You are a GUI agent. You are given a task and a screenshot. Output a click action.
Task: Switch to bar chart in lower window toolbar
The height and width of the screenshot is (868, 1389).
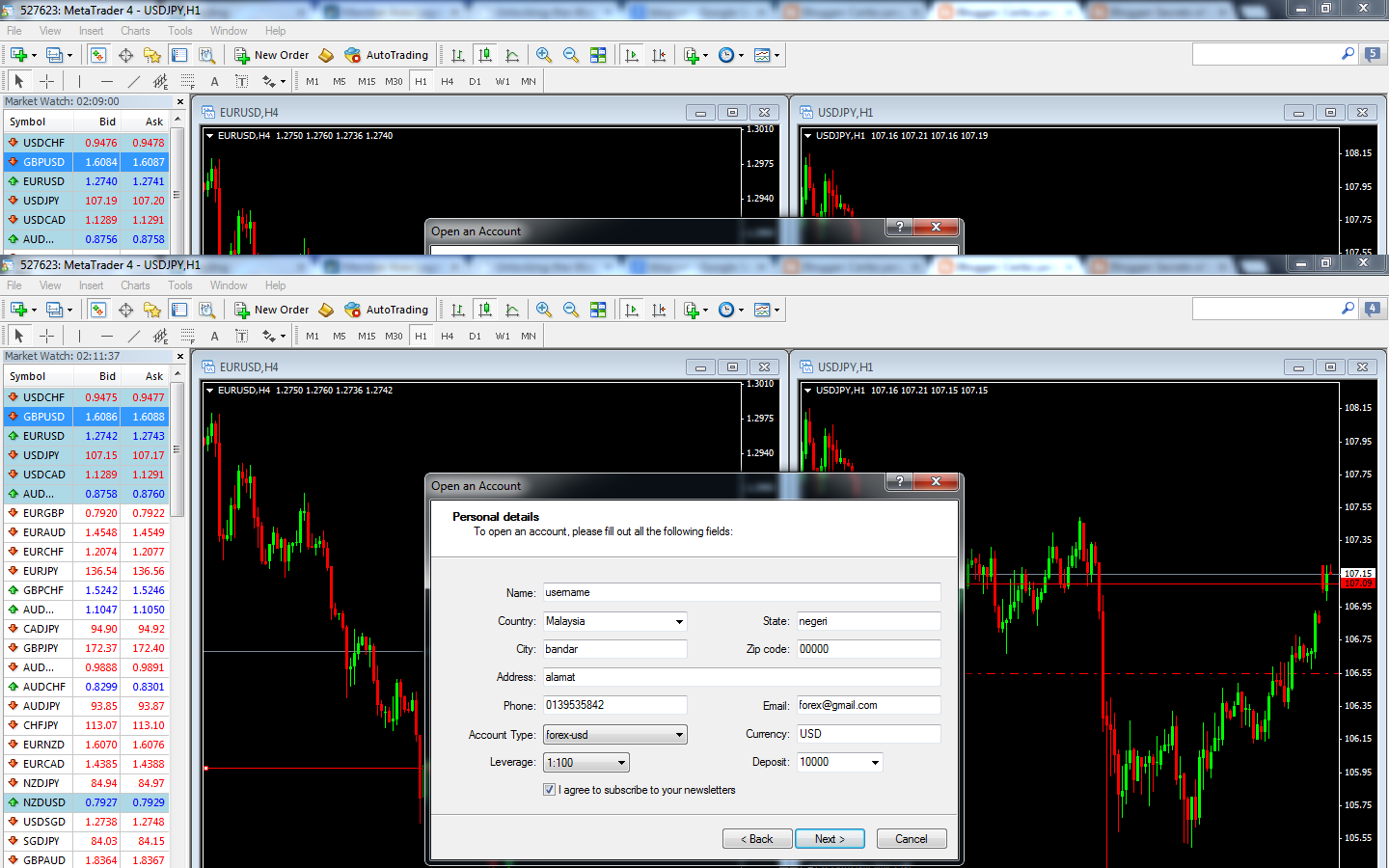[458, 310]
